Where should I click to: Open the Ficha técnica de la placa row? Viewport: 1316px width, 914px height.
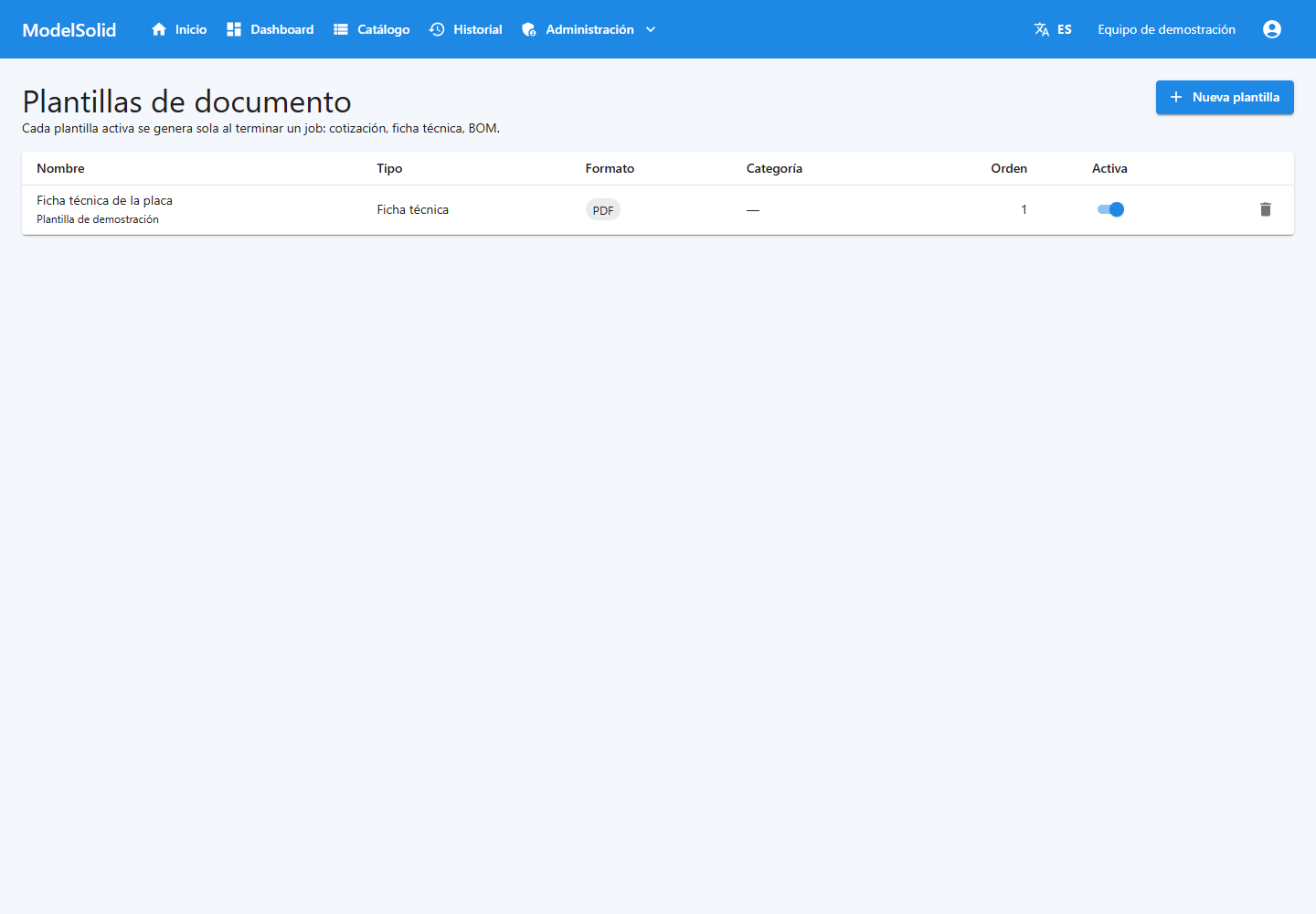658,210
